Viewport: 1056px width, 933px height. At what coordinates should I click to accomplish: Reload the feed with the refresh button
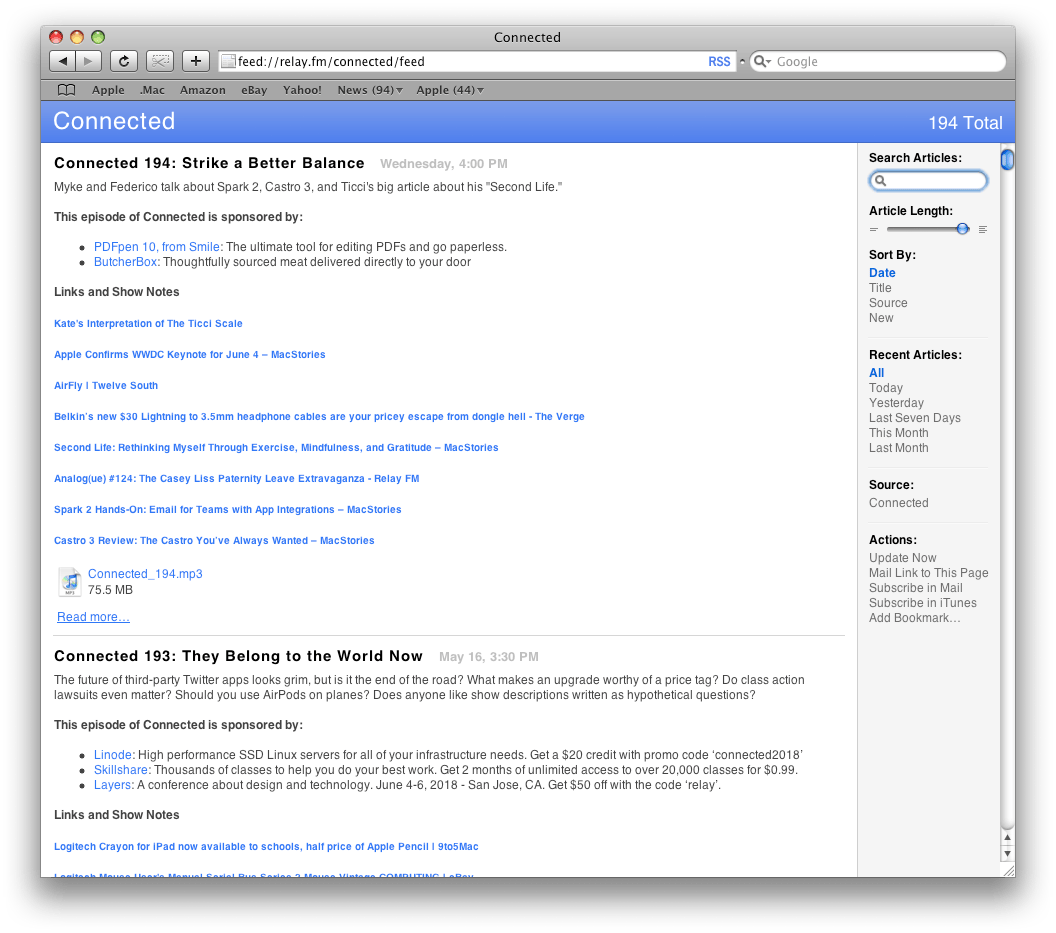pyautogui.click(x=124, y=61)
